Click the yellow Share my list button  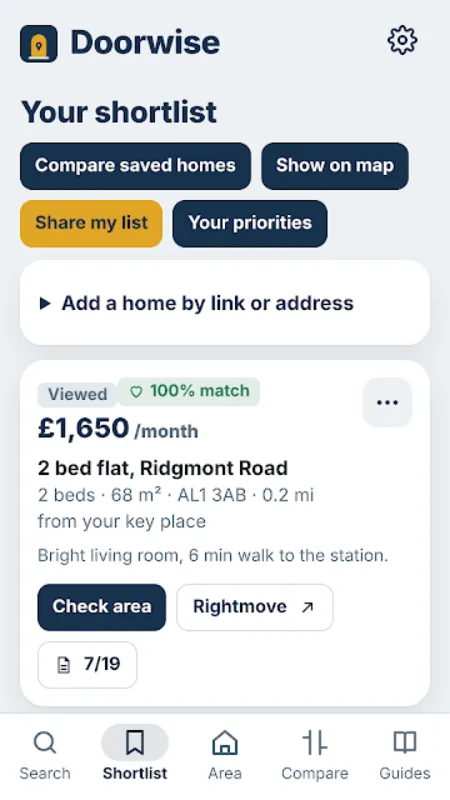click(91, 223)
